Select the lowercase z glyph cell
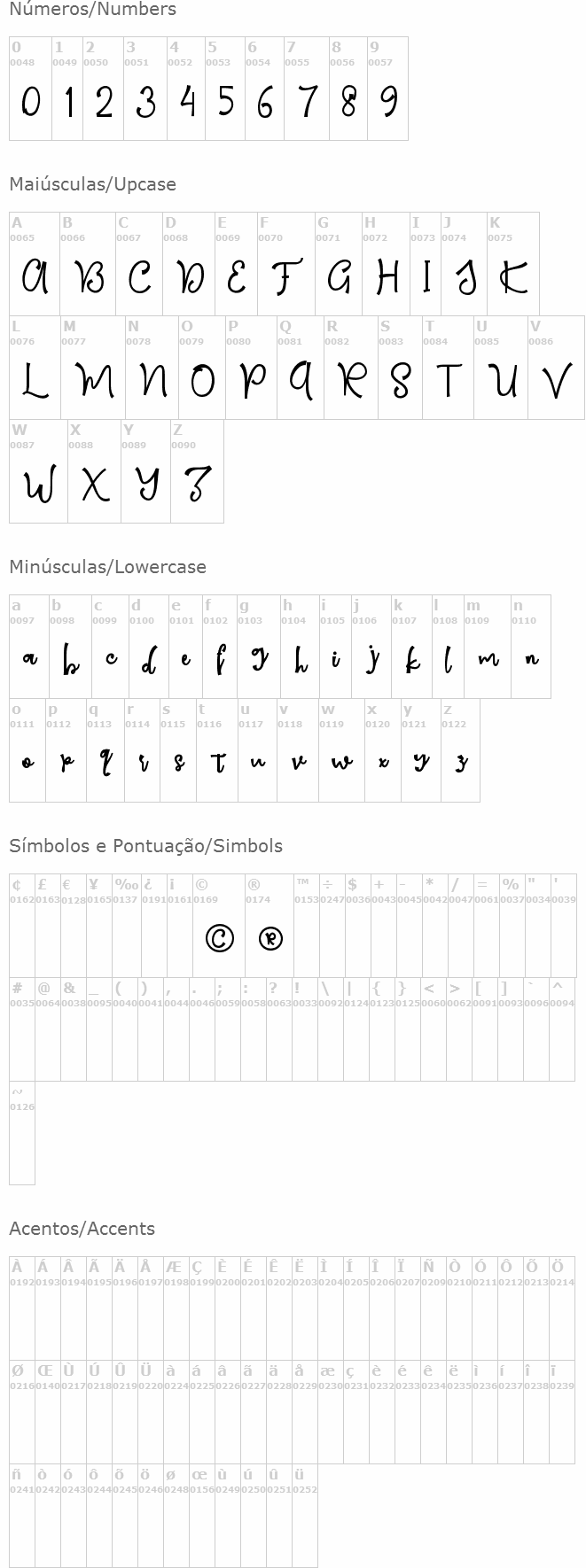Viewport: 586px width, 1568px height. (x=460, y=750)
